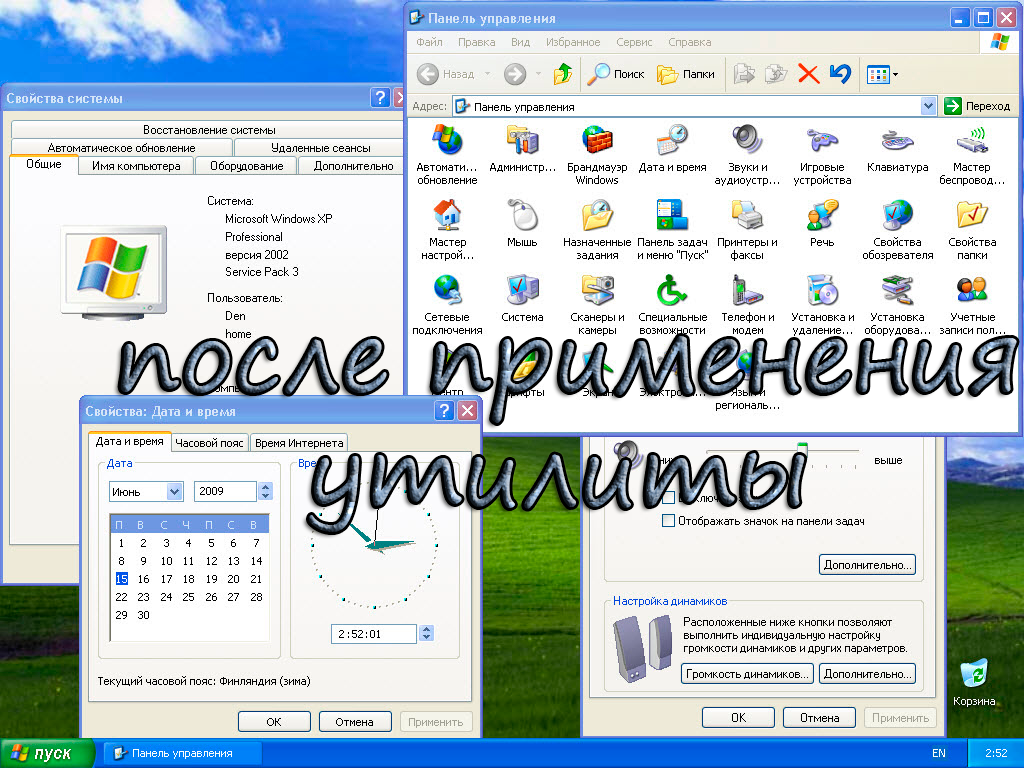
Task: Click Отмена in the sound properties dialog
Action: click(x=820, y=718)
